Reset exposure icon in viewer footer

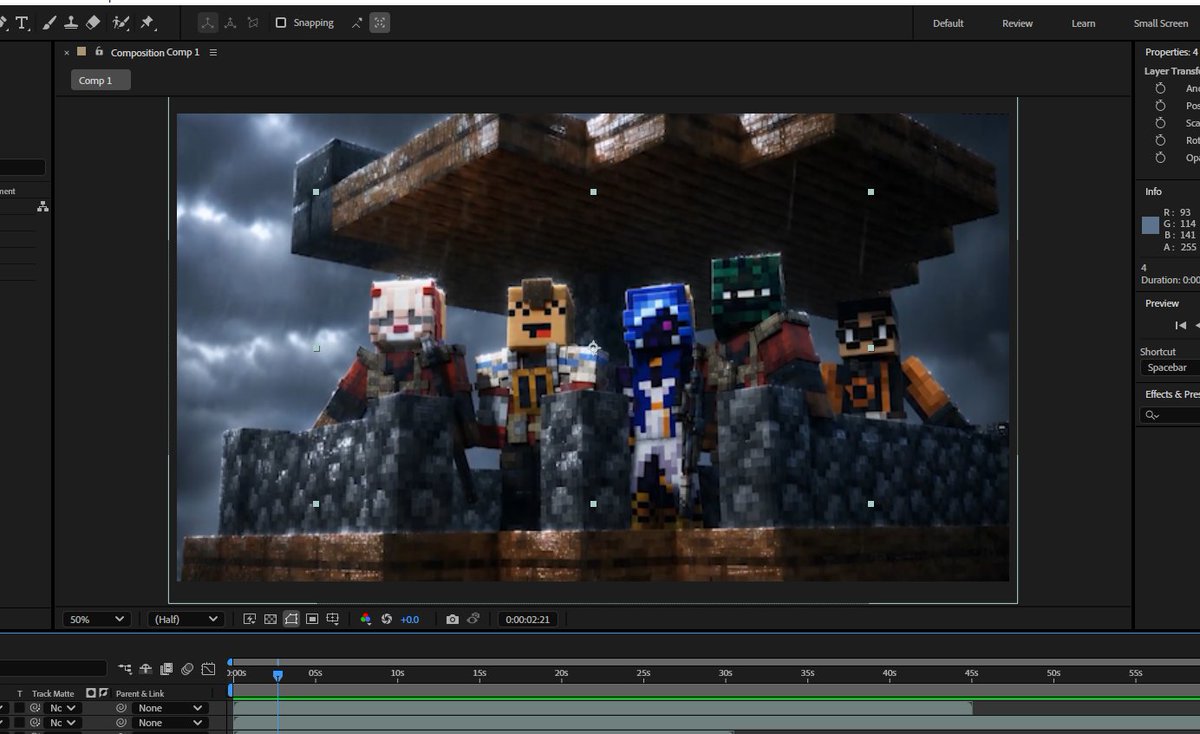[x=386, y=619]
